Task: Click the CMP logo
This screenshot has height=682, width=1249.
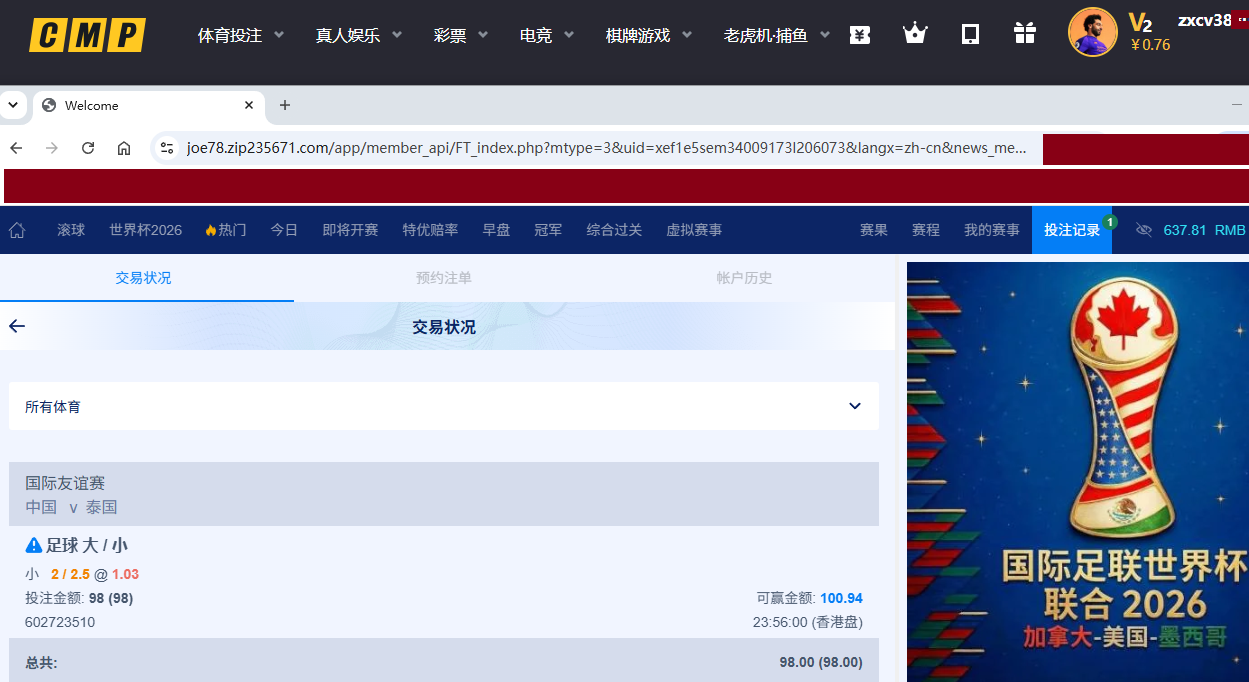Action: point(87,35)
